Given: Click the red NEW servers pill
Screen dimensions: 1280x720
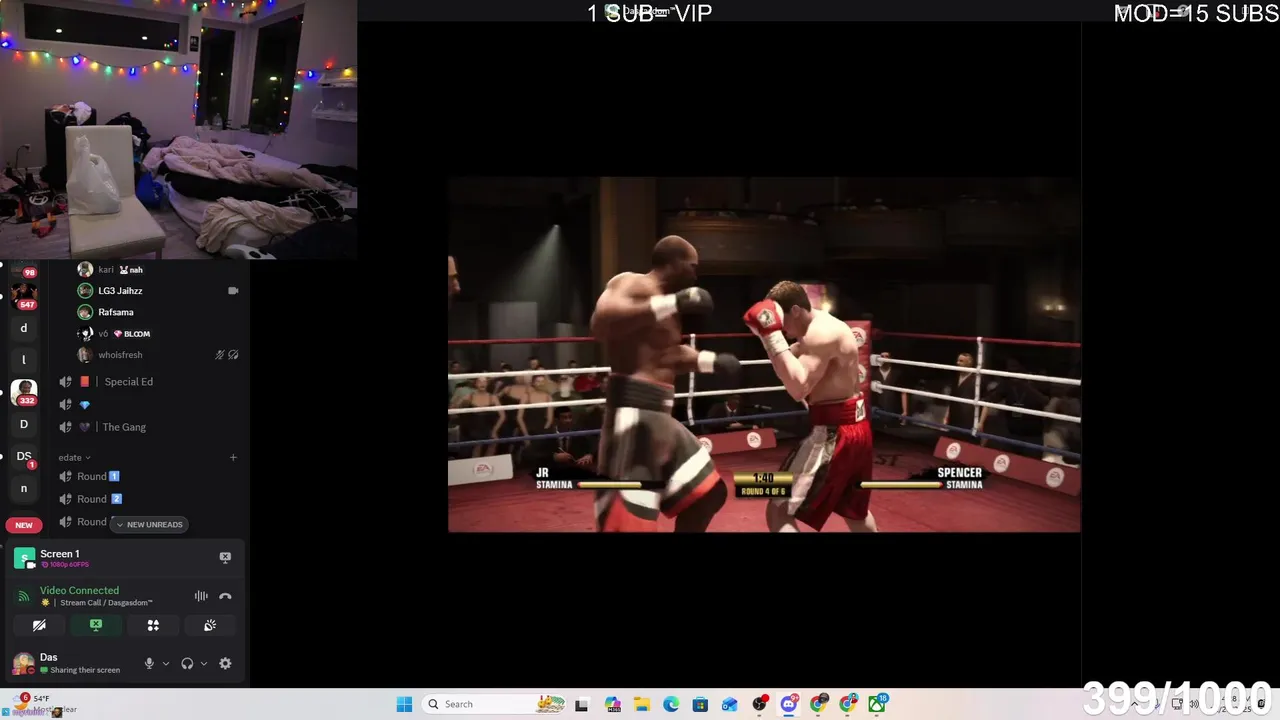Looking at the screenshot, I should (x=24, y=525).
